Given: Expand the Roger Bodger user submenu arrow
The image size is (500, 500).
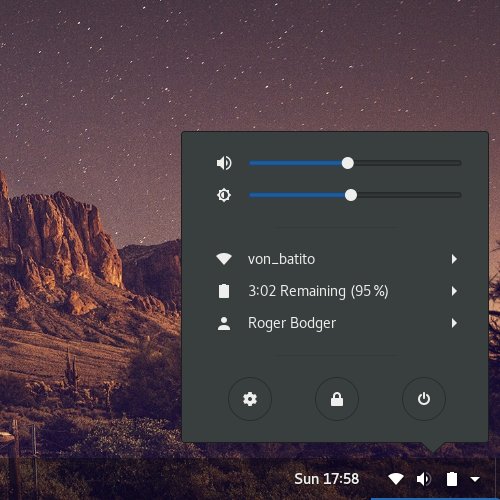Looking at the screenshot, I should click(x=454, y=323).
